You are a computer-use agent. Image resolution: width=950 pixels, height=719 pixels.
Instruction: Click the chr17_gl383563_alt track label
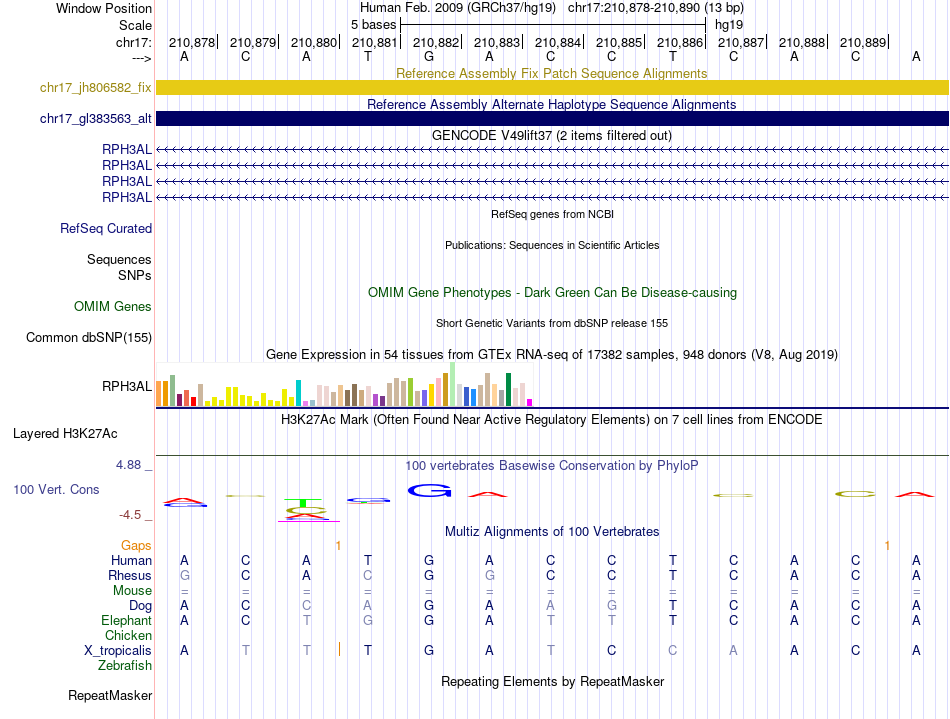tap(95, 118)
